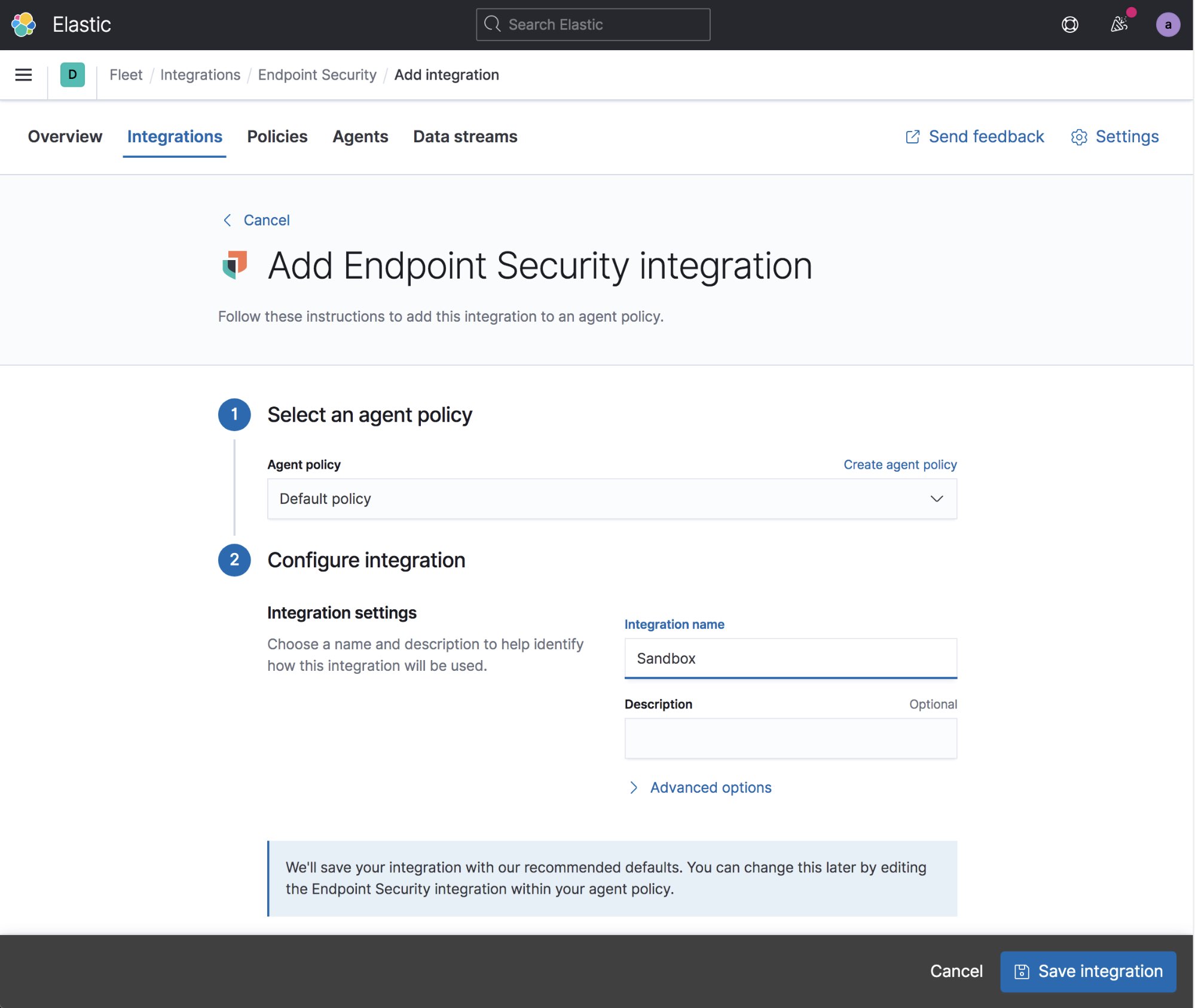Open the notifications bell icon
The height and width of the screenshot is (1008, 1195).
[x=1118, y=23]
